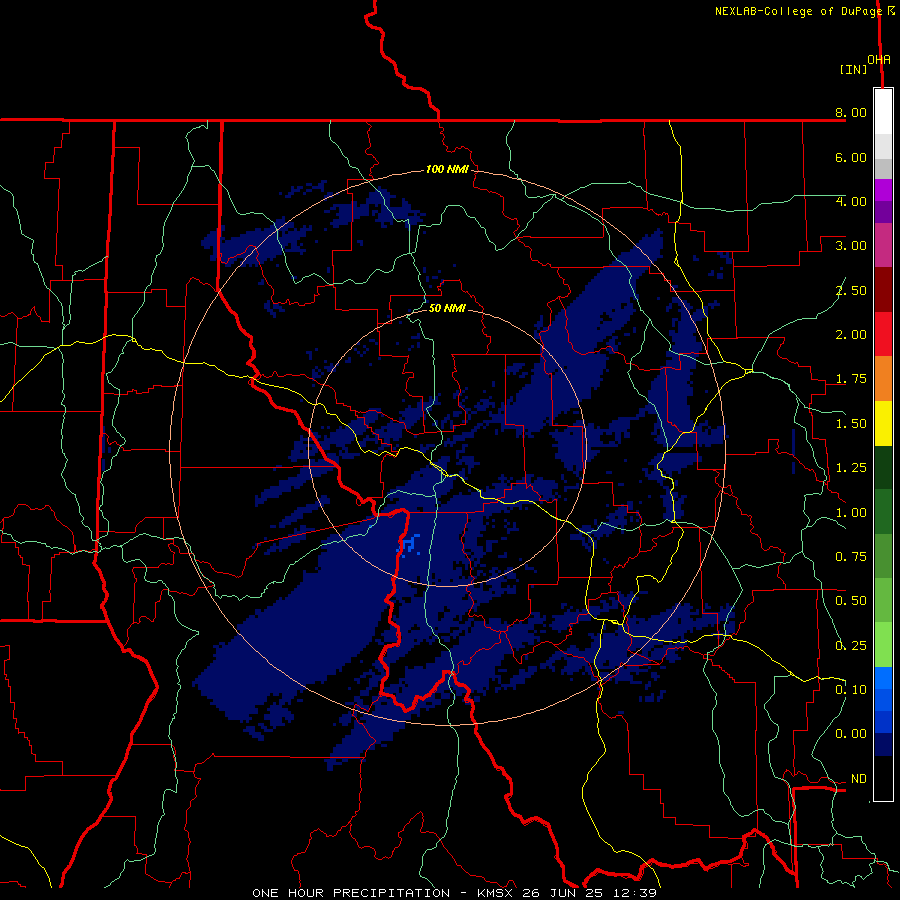The height and width of the screenshot is (900, 900).
Task: Pick the darkest green legend swatch
Action: point(883,467)
